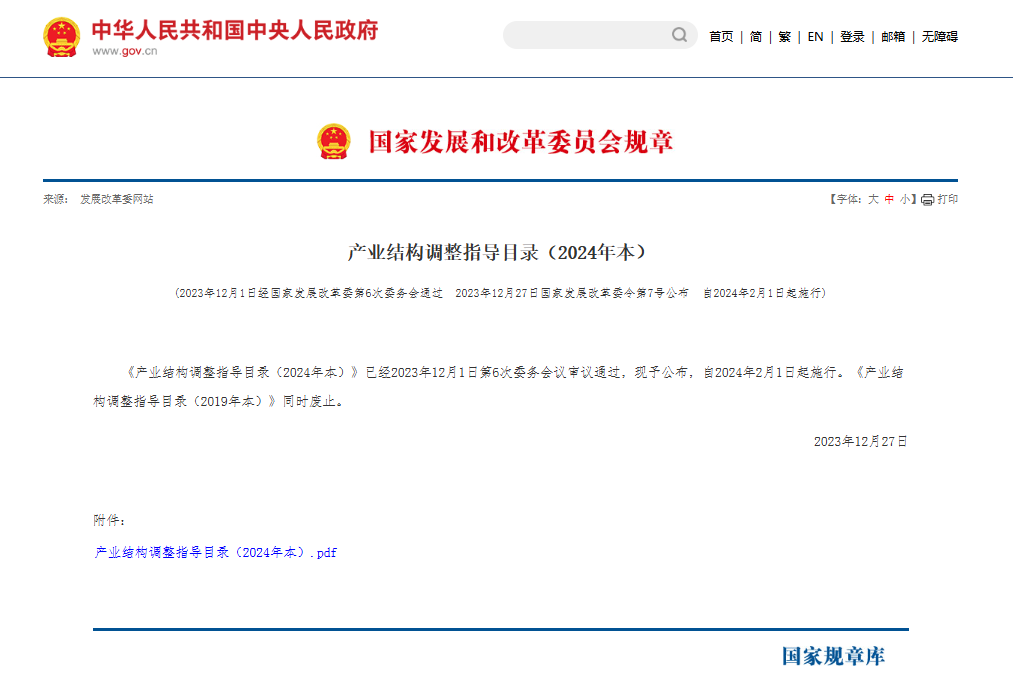Screen dimensions: 1013x693
Task: Click the printer icon
Action: (x=927, y=200)
